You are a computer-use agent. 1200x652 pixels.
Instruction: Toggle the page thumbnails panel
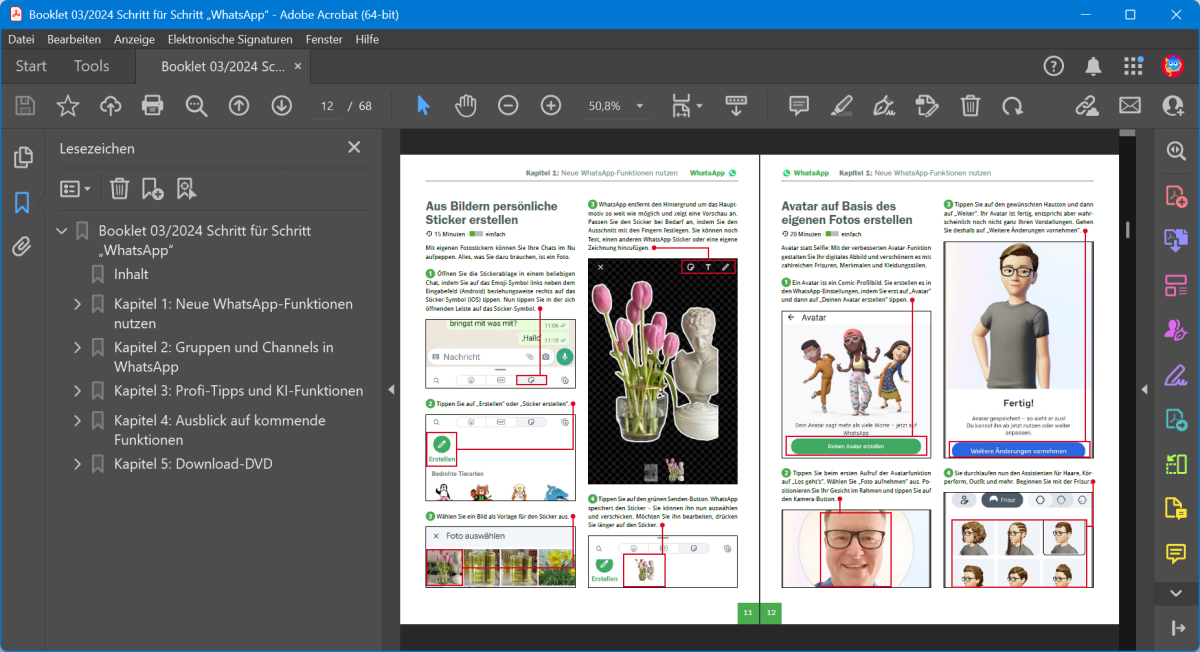(x=21, y=157)
